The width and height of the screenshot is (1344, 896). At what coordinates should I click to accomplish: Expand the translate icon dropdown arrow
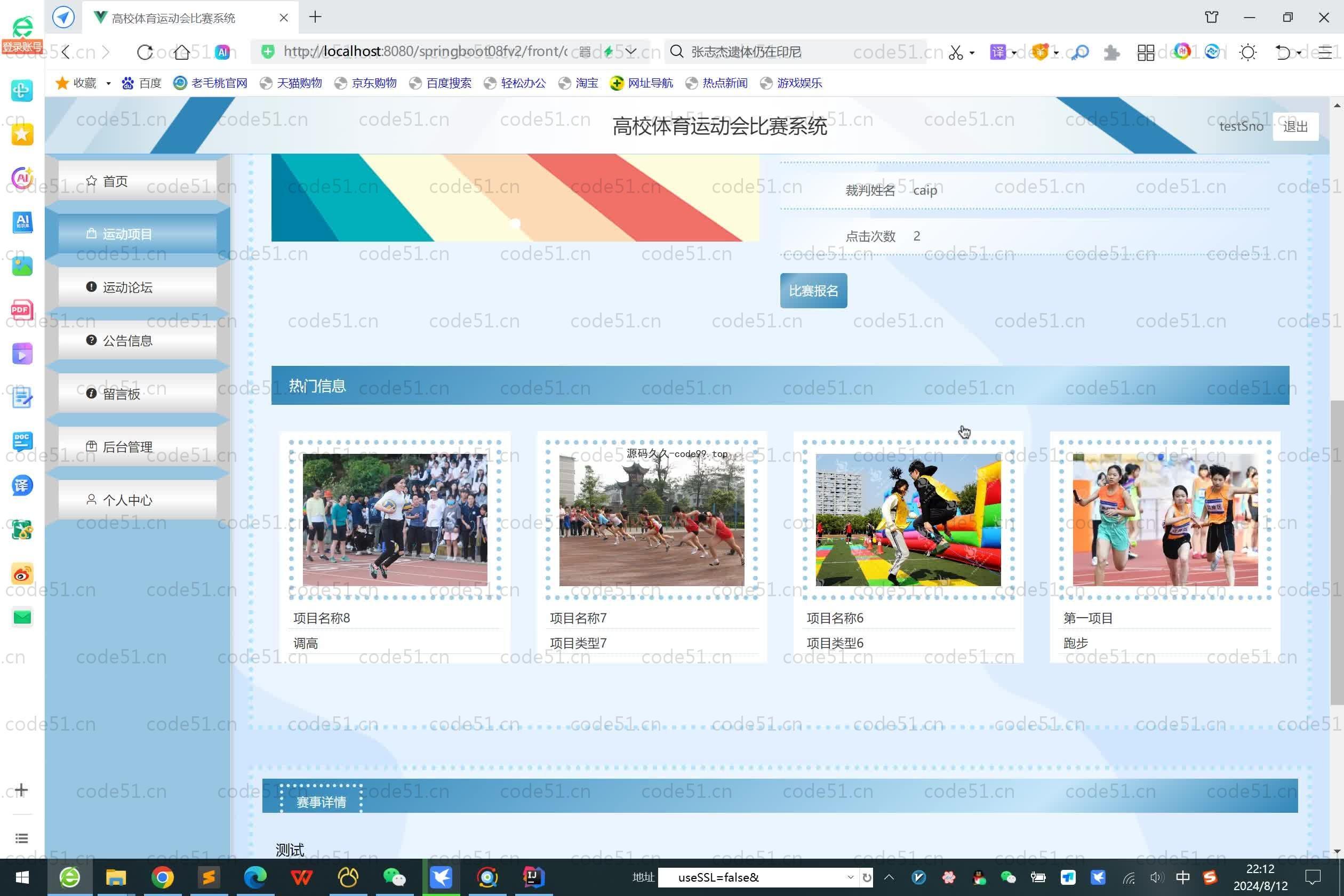pyautogui.click(x=1014, y=53)
